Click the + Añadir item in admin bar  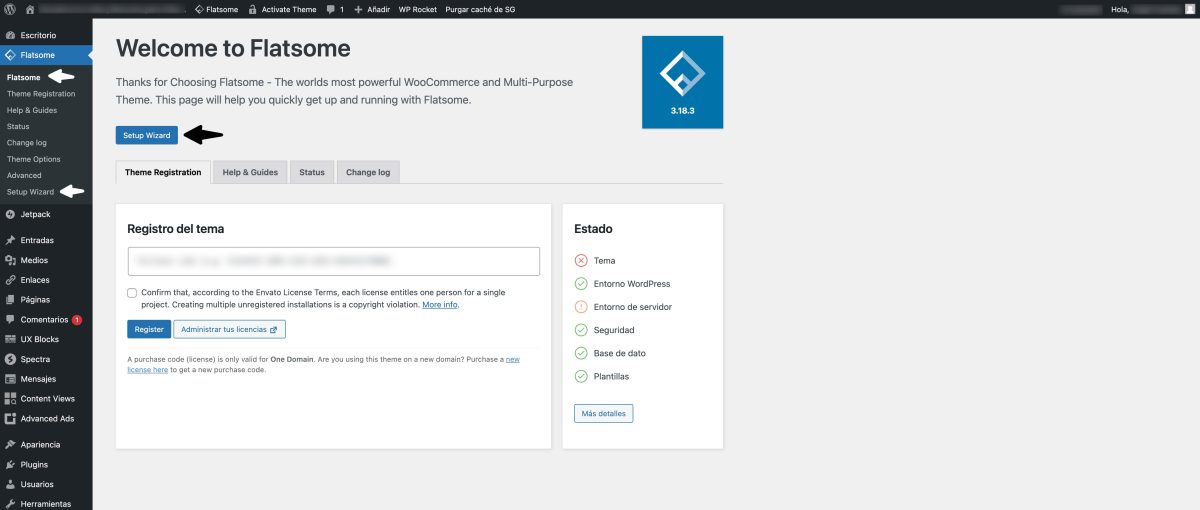(x=372, y=9)
